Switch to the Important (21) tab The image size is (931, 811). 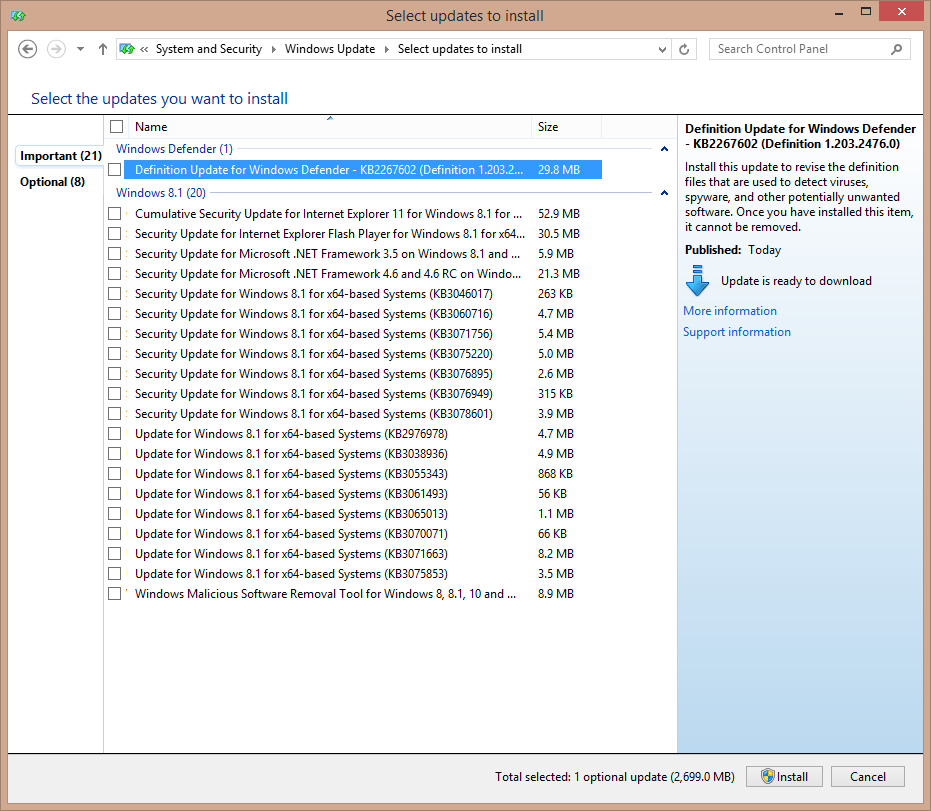61,156
